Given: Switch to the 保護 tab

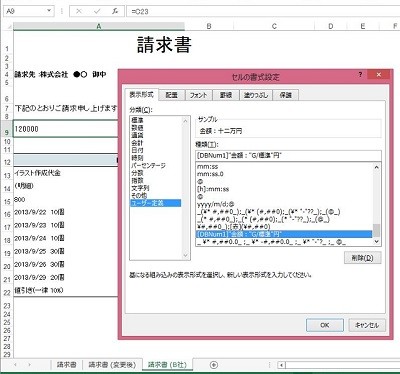Looking at the screenshot, I should point(286,95).
